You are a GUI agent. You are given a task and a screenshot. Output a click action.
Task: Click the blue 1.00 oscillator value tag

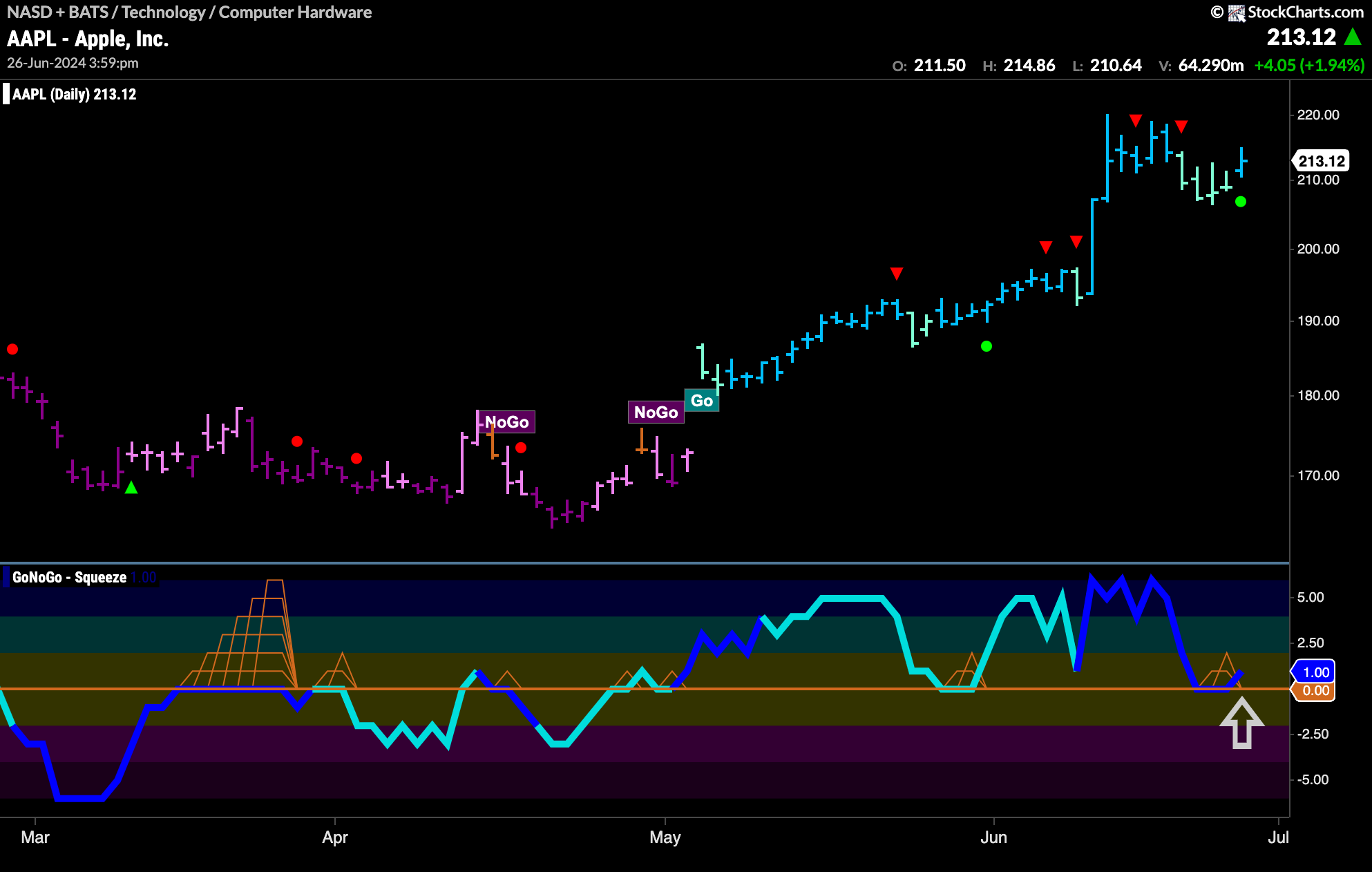click(1313, 672)
